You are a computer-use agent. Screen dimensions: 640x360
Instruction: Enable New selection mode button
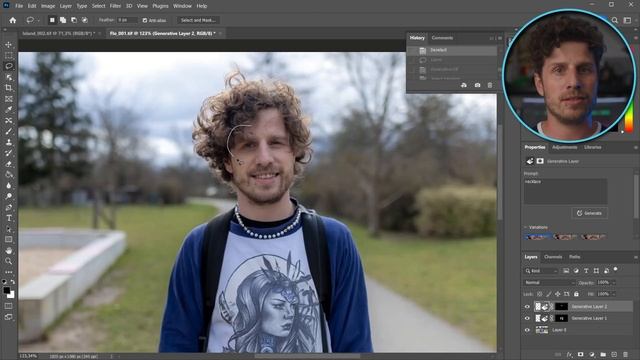[52, 20]
